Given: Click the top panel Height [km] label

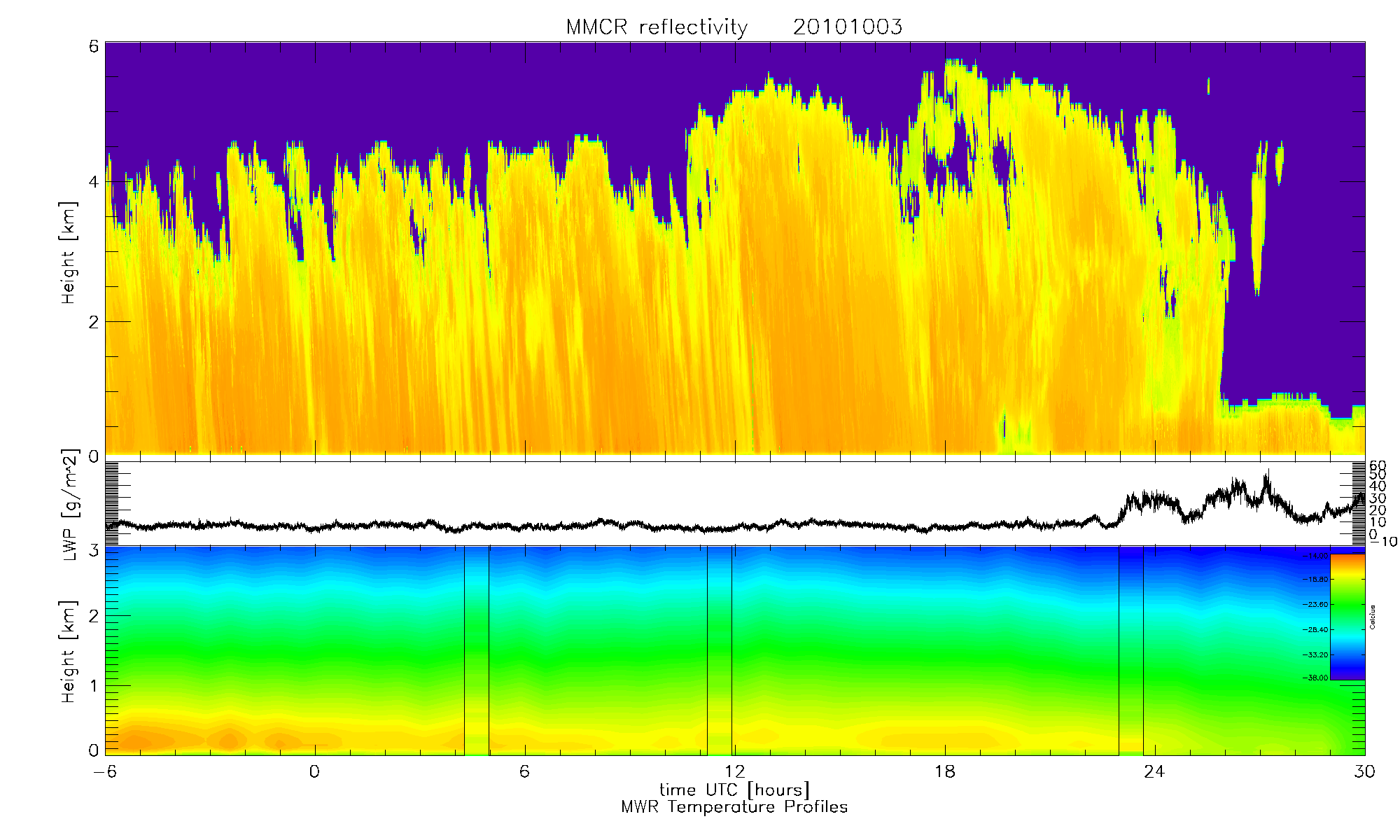Looking at the screenshot, I should point(68,253).
